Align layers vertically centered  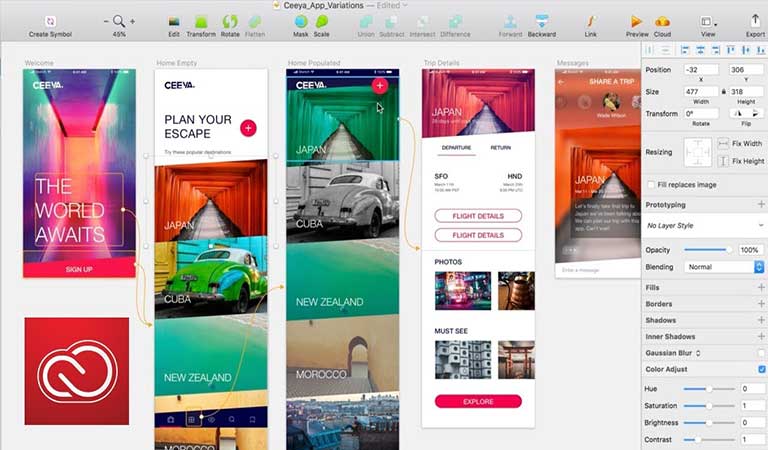pos(746,50)
